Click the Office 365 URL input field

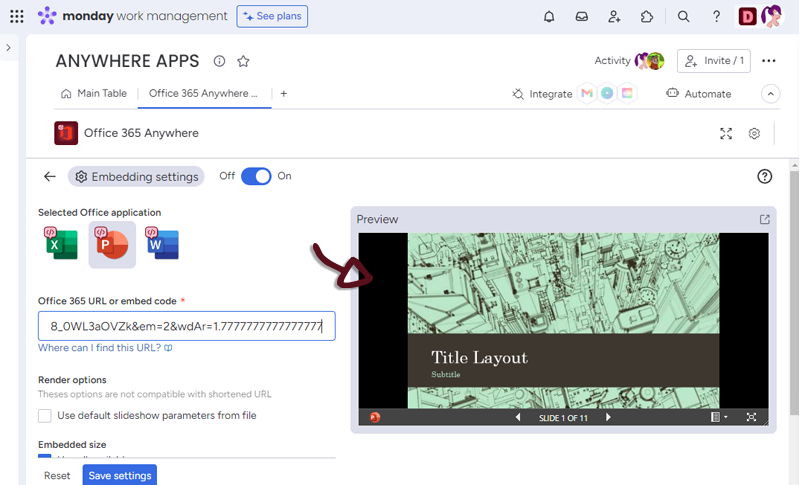[x=186, y=326]
